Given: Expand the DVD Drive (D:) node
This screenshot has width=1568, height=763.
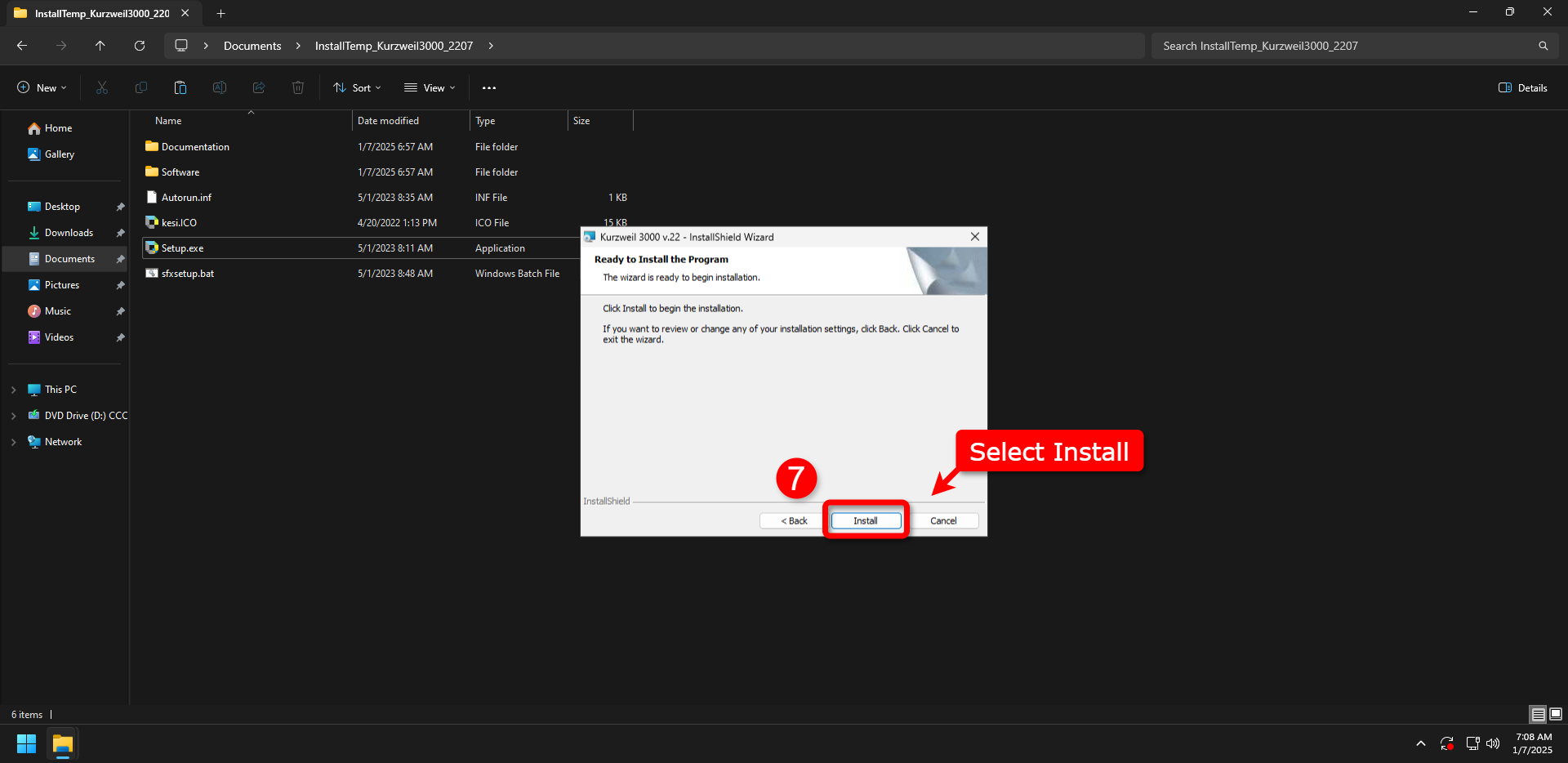Looking at the screenshot, I should (13, 416).
